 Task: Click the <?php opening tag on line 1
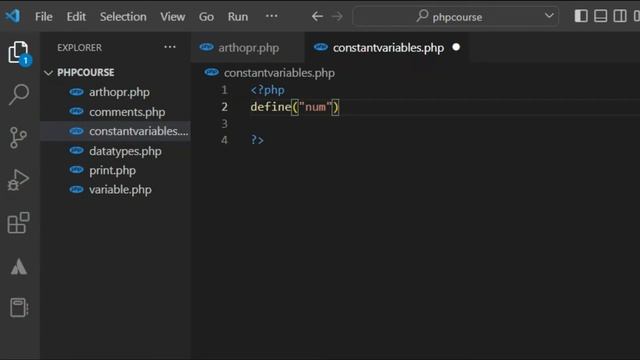[268, 90]
